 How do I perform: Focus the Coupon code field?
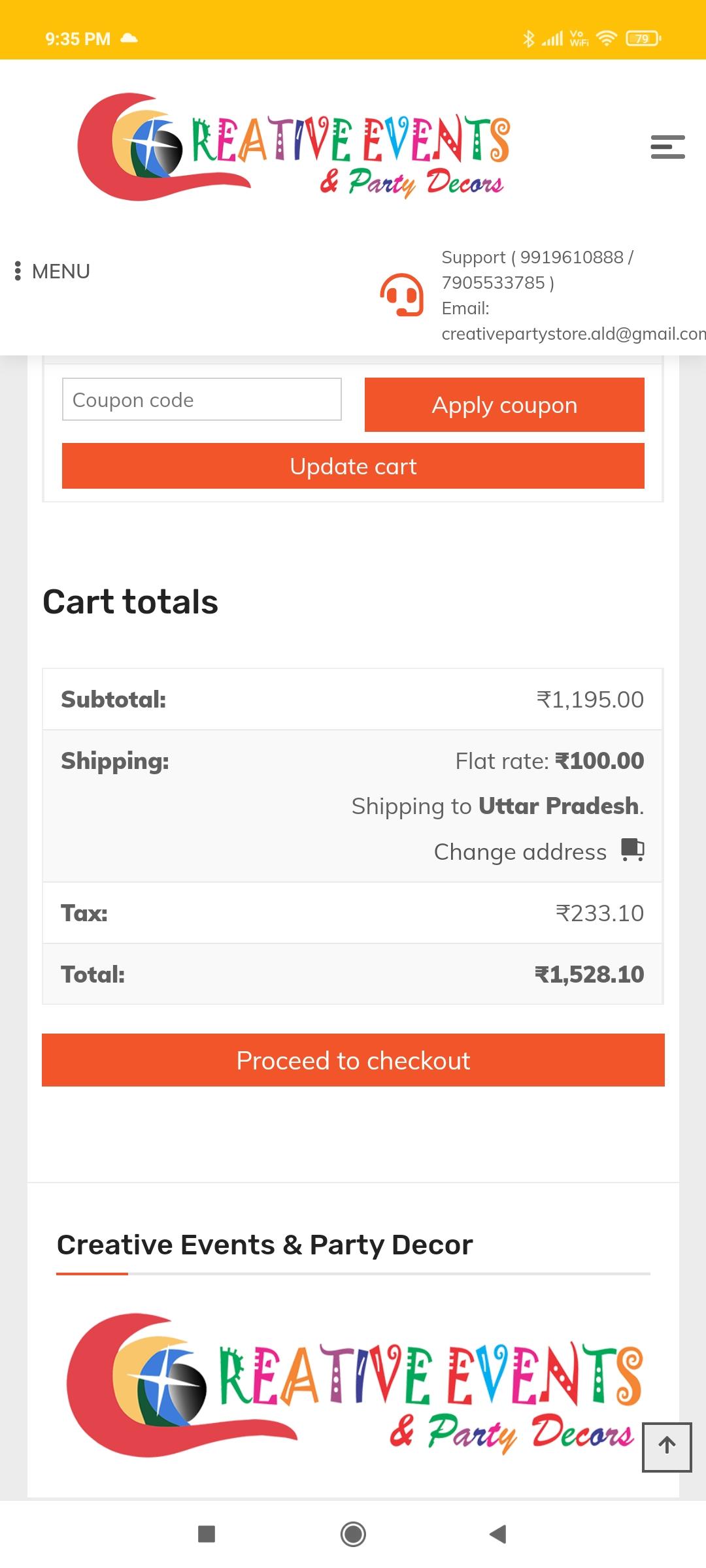point(202,399)
